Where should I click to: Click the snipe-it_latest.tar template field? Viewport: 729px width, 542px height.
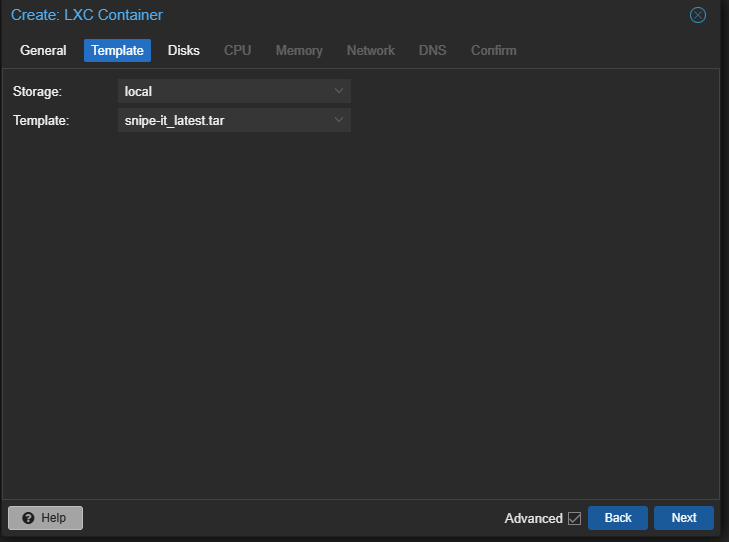(223, 120)
